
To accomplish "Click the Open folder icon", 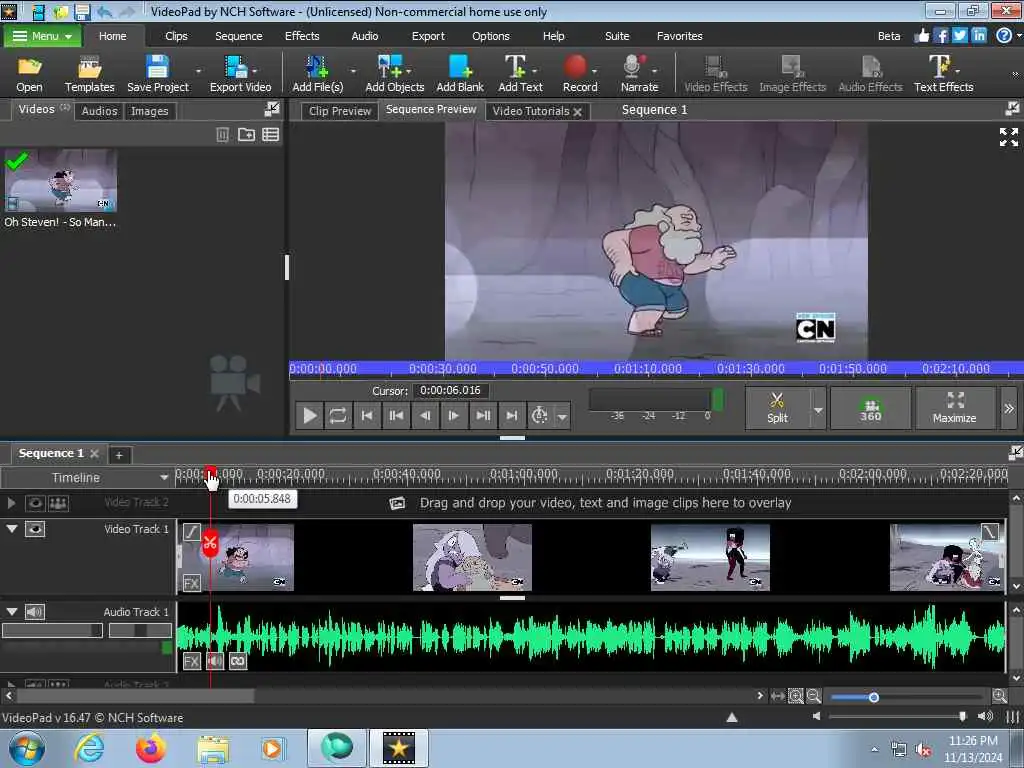I will click(29, 67).
